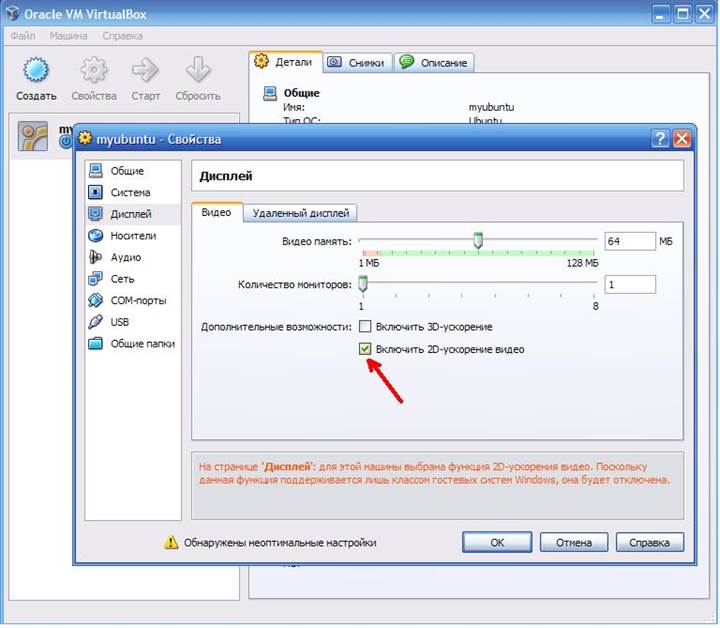720x628 pixels.
Task: Click the Количество мониторов slider handle
Action: click(363, 284)
